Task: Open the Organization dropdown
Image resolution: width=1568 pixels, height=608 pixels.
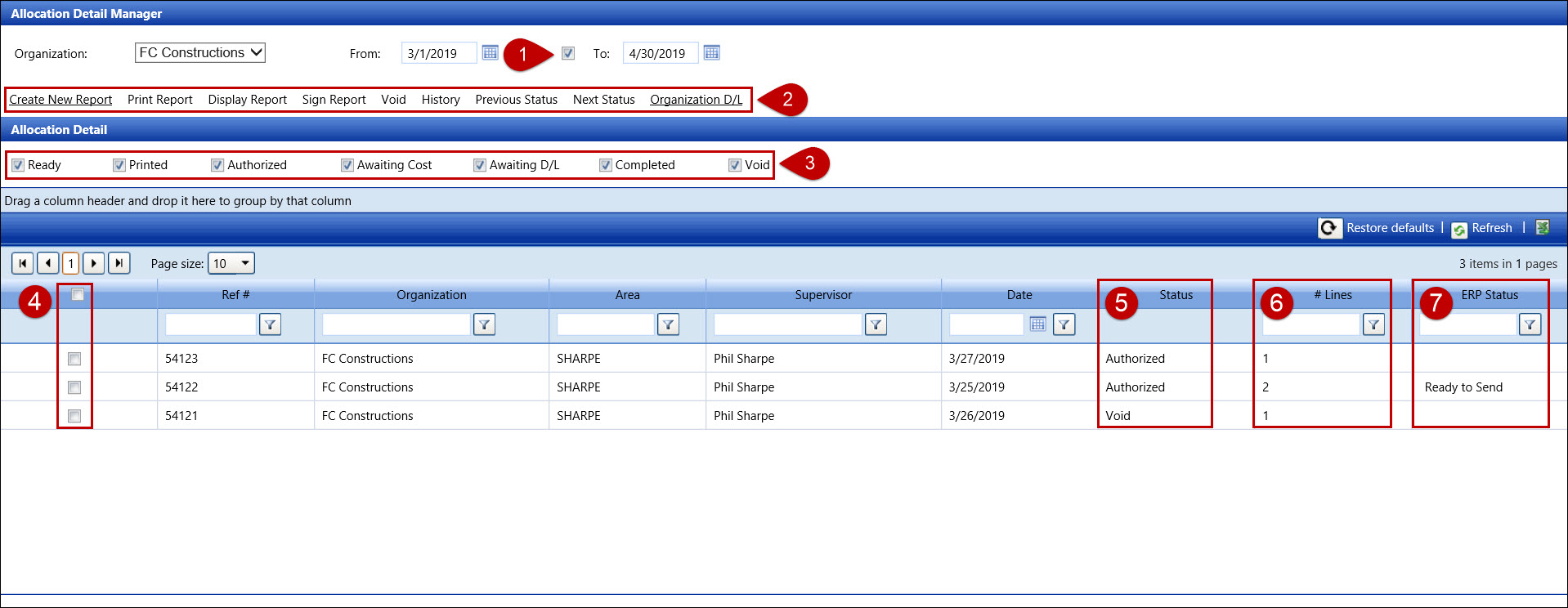Action: (200, 53)
